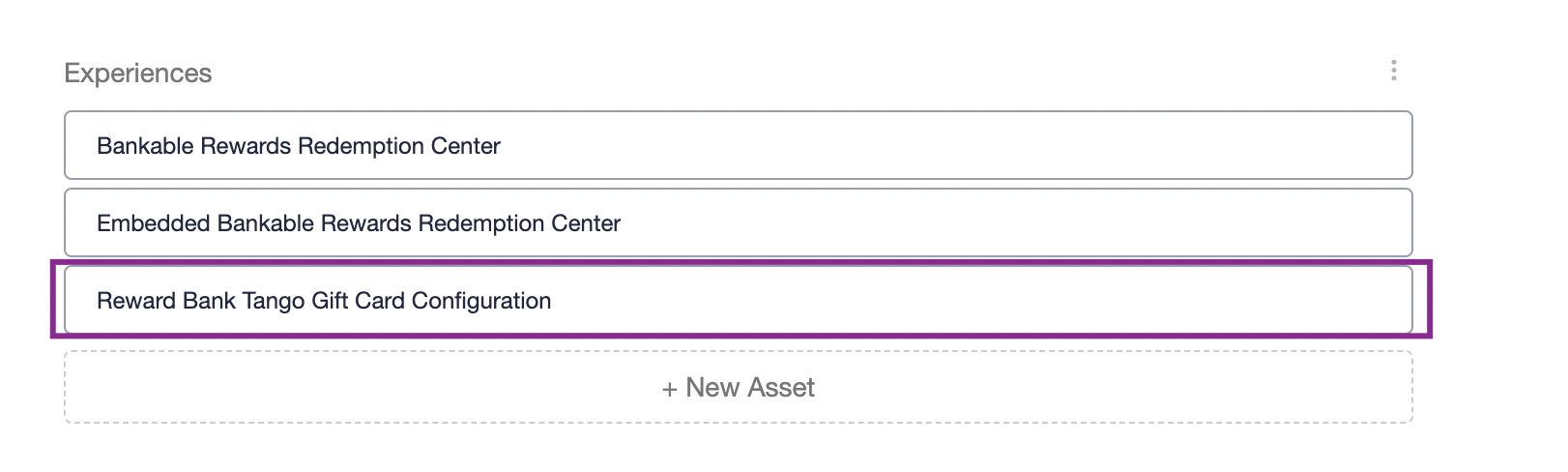The height and width of the screenshot is (472, 1568).
Task: Select the second asset in Experiences list
Action: pyautogui.click(x=739, y=222)
